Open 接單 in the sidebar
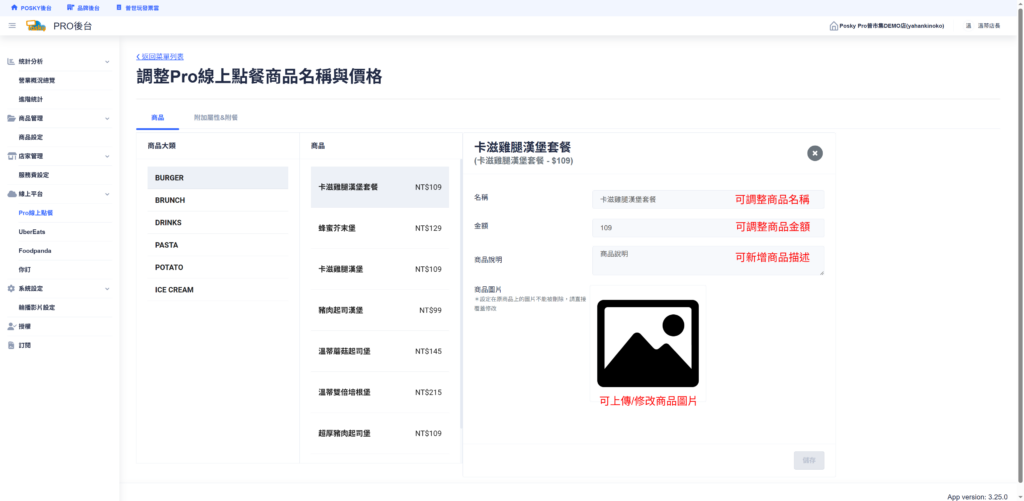The width and height of the screenshot is (1024, 501). [x=24, y=326]
